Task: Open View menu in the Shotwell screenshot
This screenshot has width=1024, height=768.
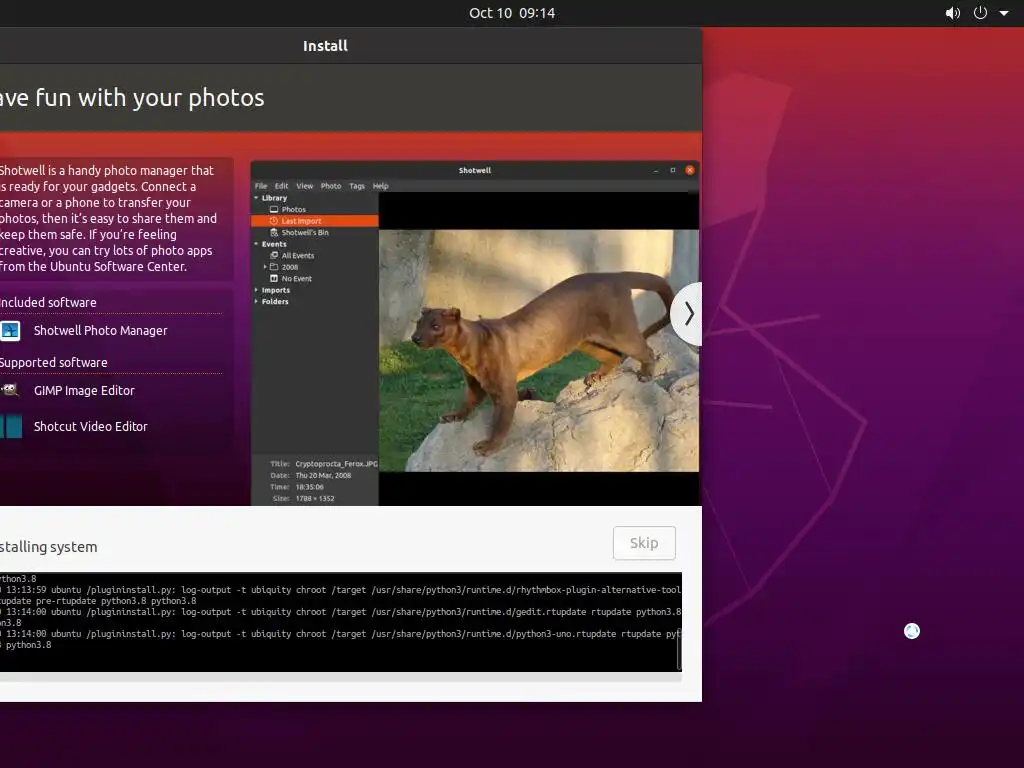Action: point(304,186)
